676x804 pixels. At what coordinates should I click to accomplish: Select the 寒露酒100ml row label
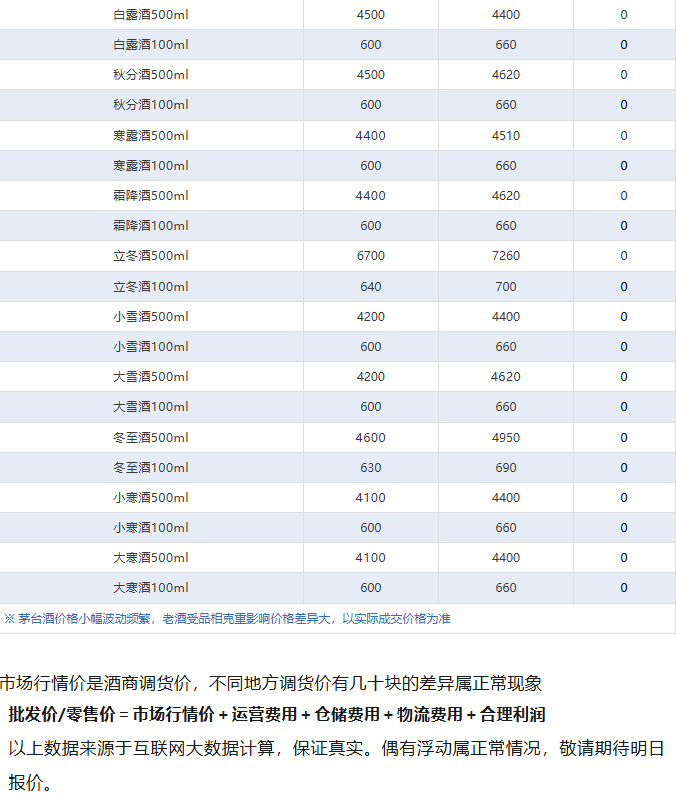point(151,166)
